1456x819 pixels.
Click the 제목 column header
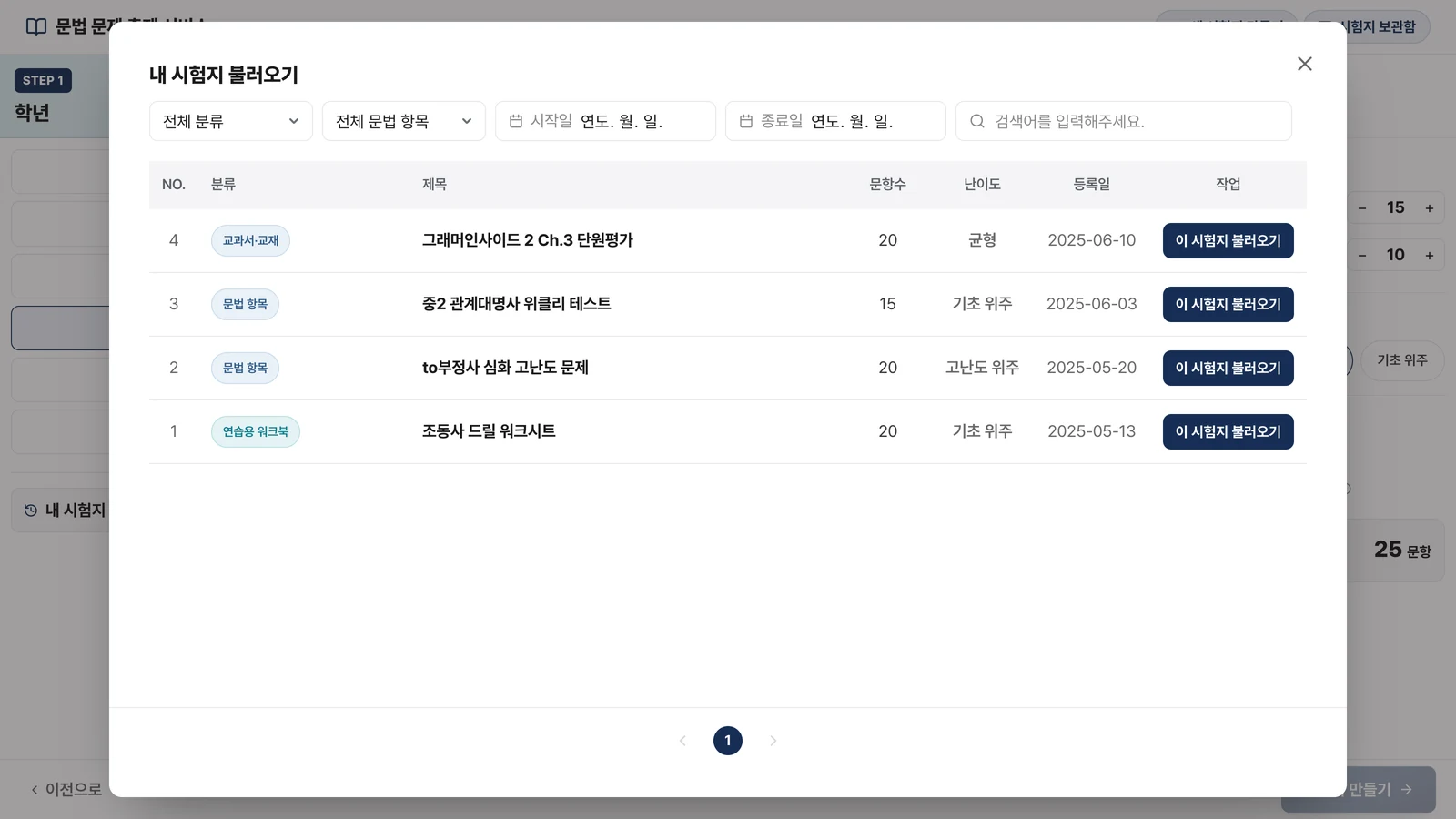[434, 185]
